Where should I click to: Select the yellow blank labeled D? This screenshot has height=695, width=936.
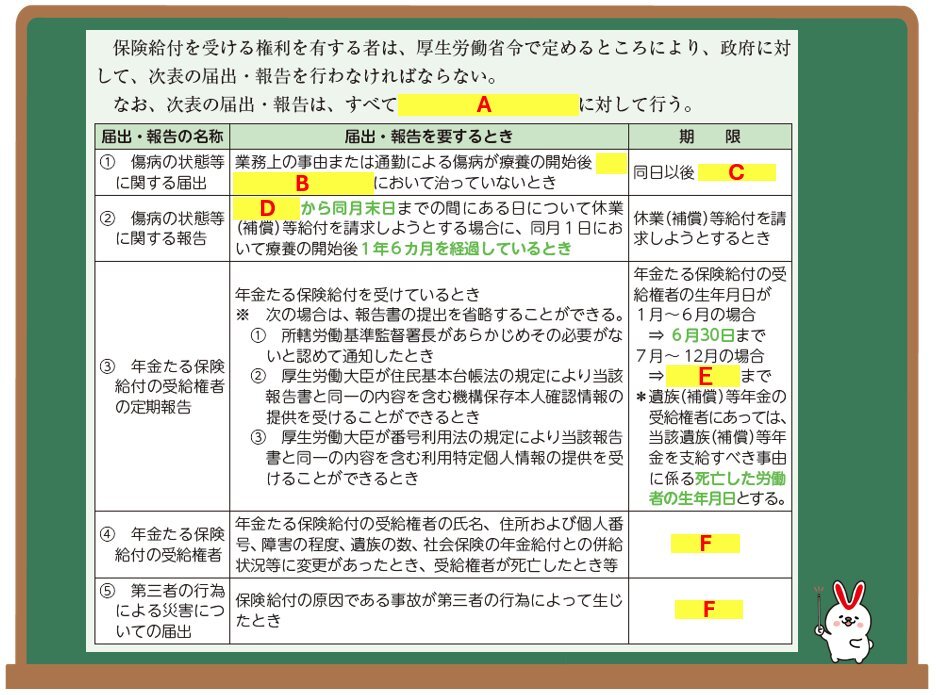pos(266,207)
